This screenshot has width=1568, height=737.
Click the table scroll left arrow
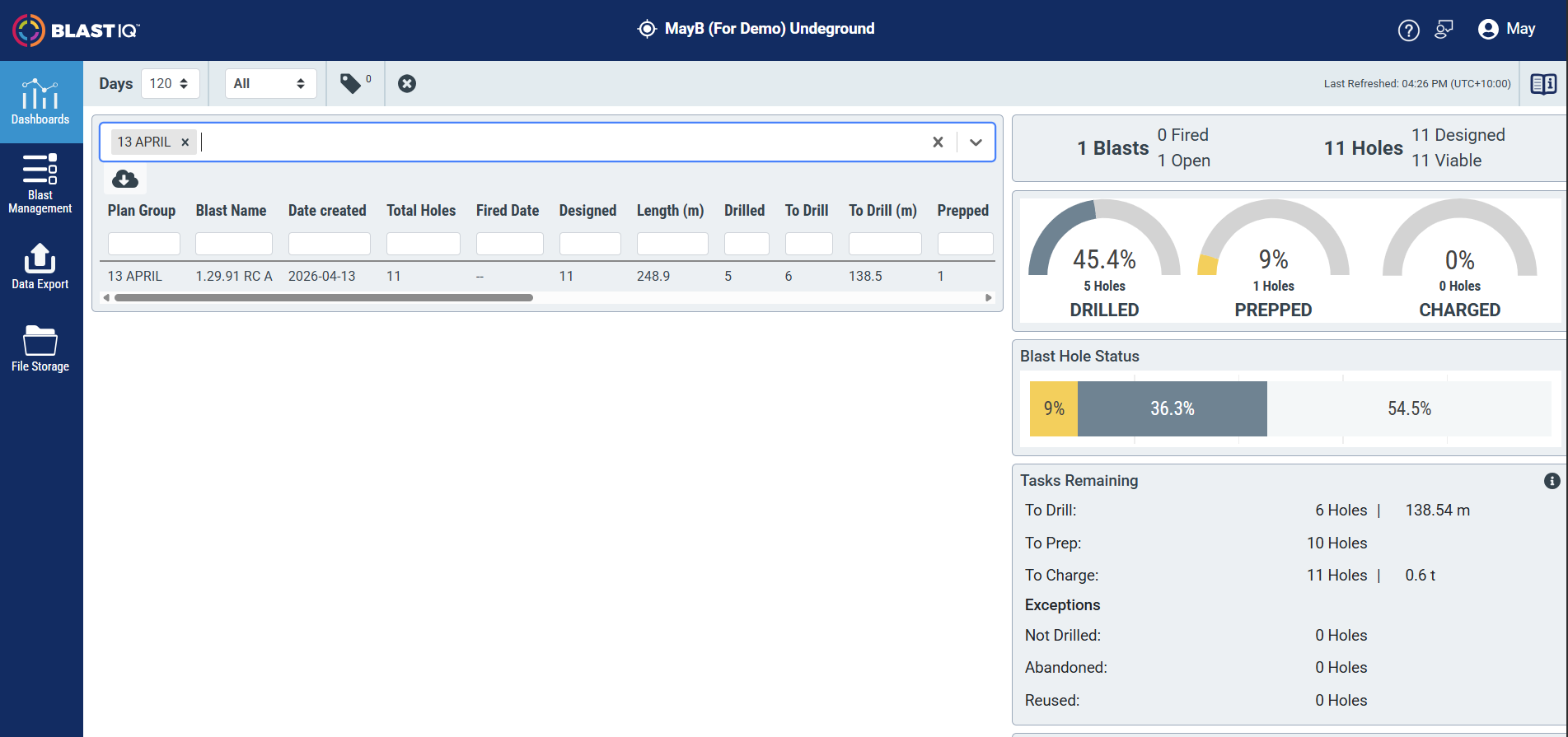click(106, 297)
